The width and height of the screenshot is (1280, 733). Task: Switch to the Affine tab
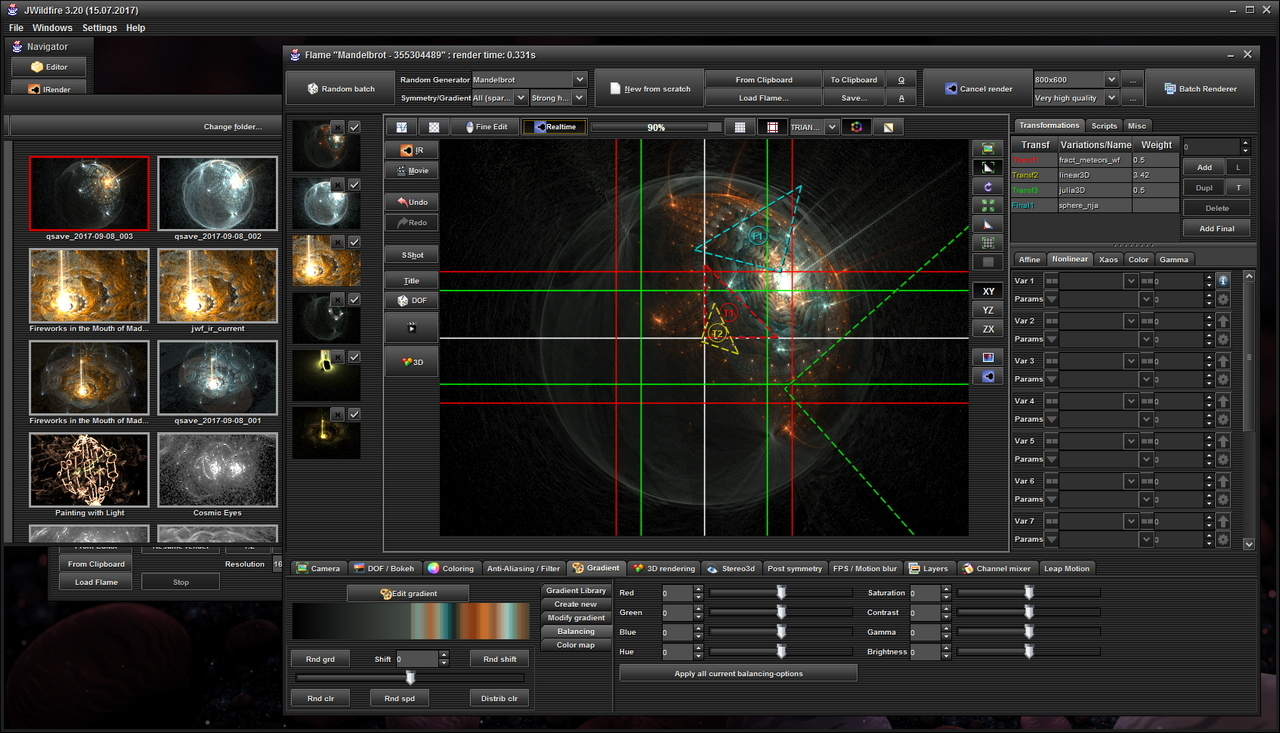click(x=1029, y=259)
